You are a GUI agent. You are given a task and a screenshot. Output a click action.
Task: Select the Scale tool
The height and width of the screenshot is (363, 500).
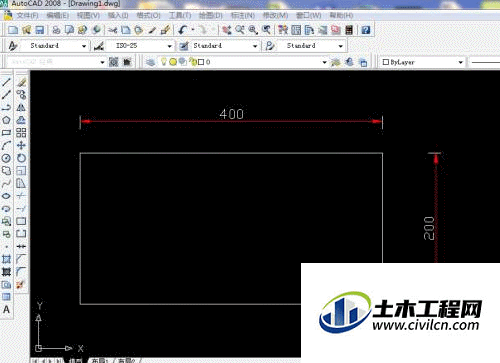(21, 171)
